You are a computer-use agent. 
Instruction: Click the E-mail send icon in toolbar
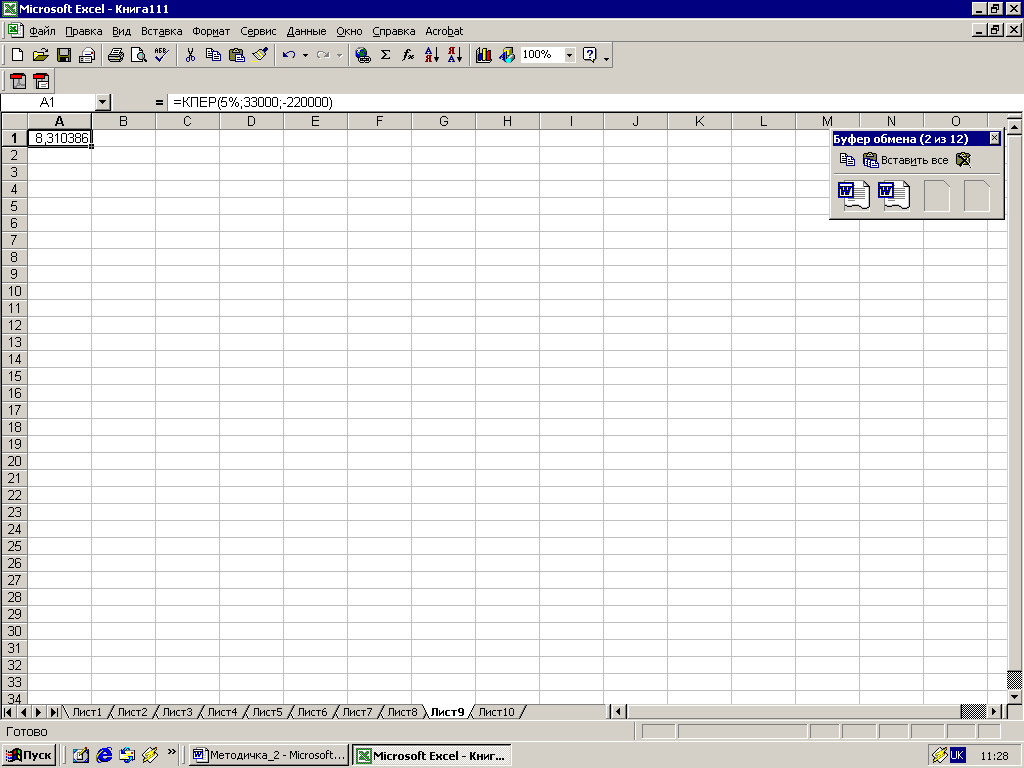pyautogui.click(x=87, y=56)
